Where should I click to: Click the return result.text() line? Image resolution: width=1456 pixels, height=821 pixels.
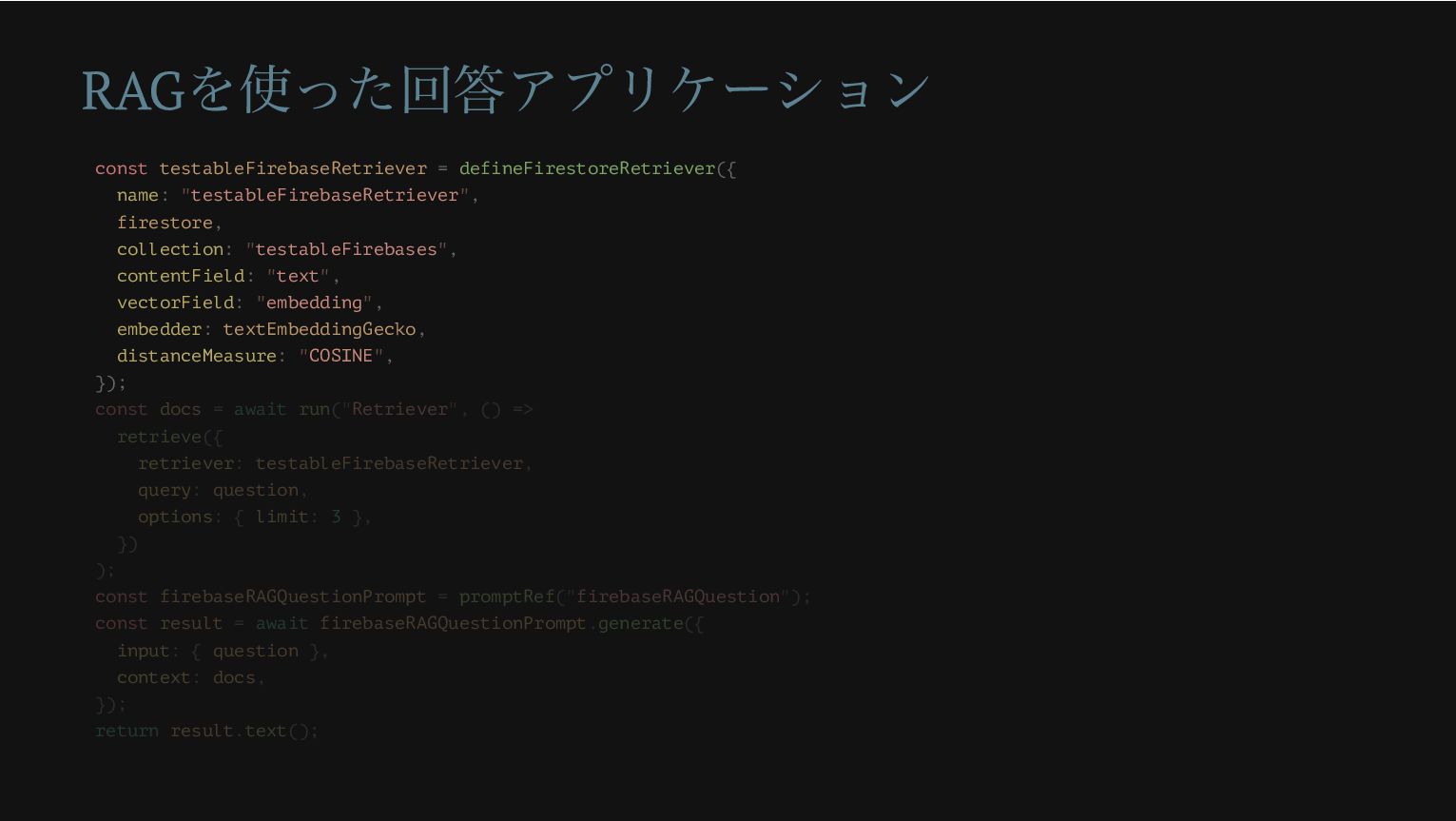[206, 731]
